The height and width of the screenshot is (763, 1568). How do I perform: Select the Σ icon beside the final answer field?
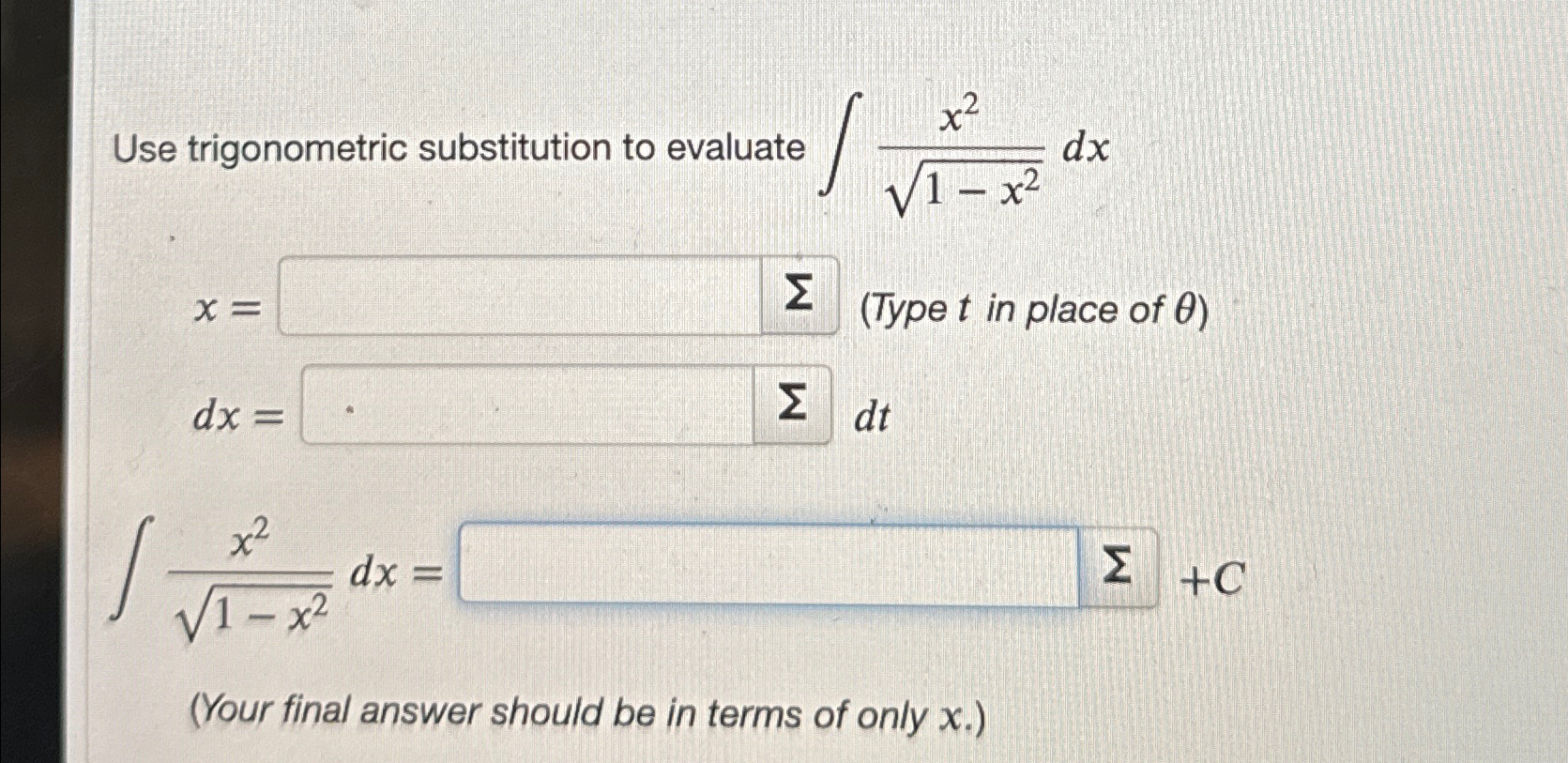click(1119, 566)
